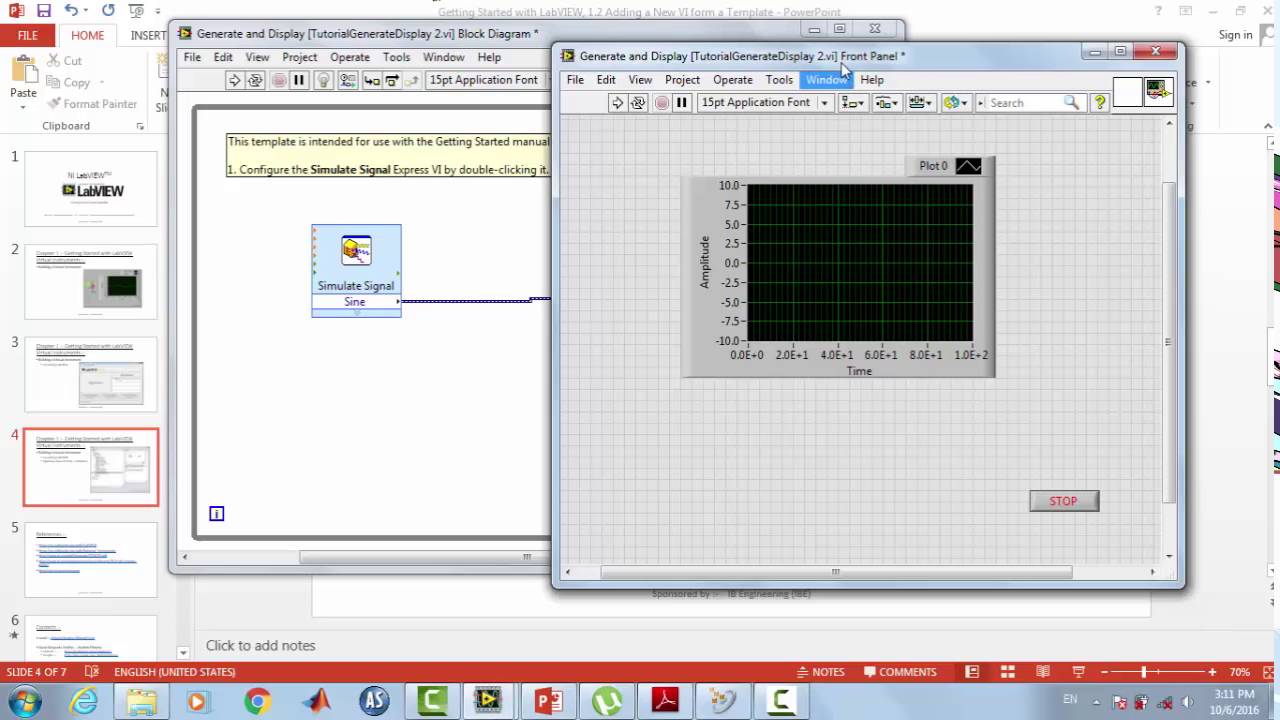Screen dimensions: 1280x720
Task: Expand Clipboard group dialog launcher
Action: click(140, 126)
